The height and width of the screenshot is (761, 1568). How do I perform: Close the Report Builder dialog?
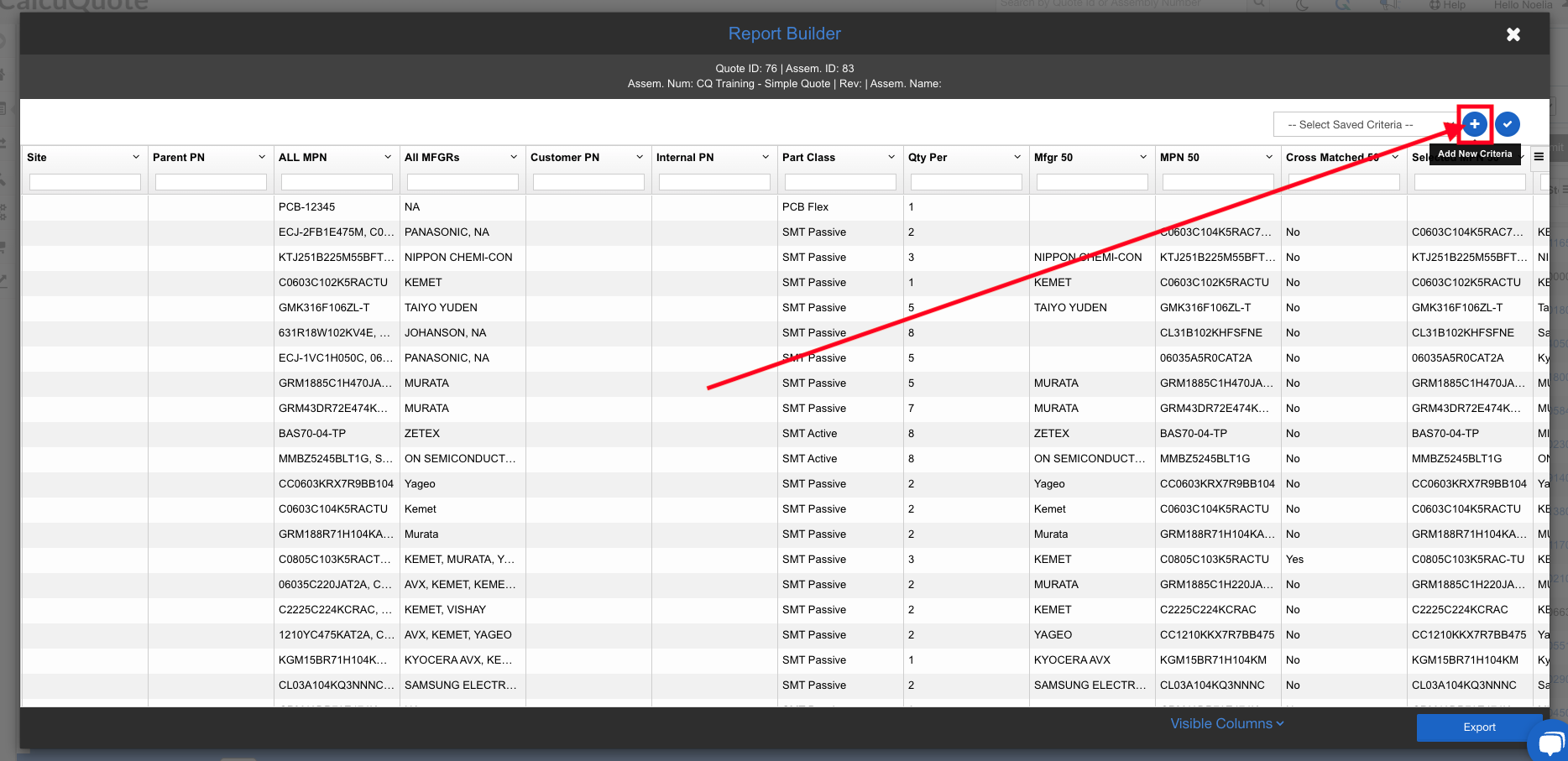coord(1513,34)
